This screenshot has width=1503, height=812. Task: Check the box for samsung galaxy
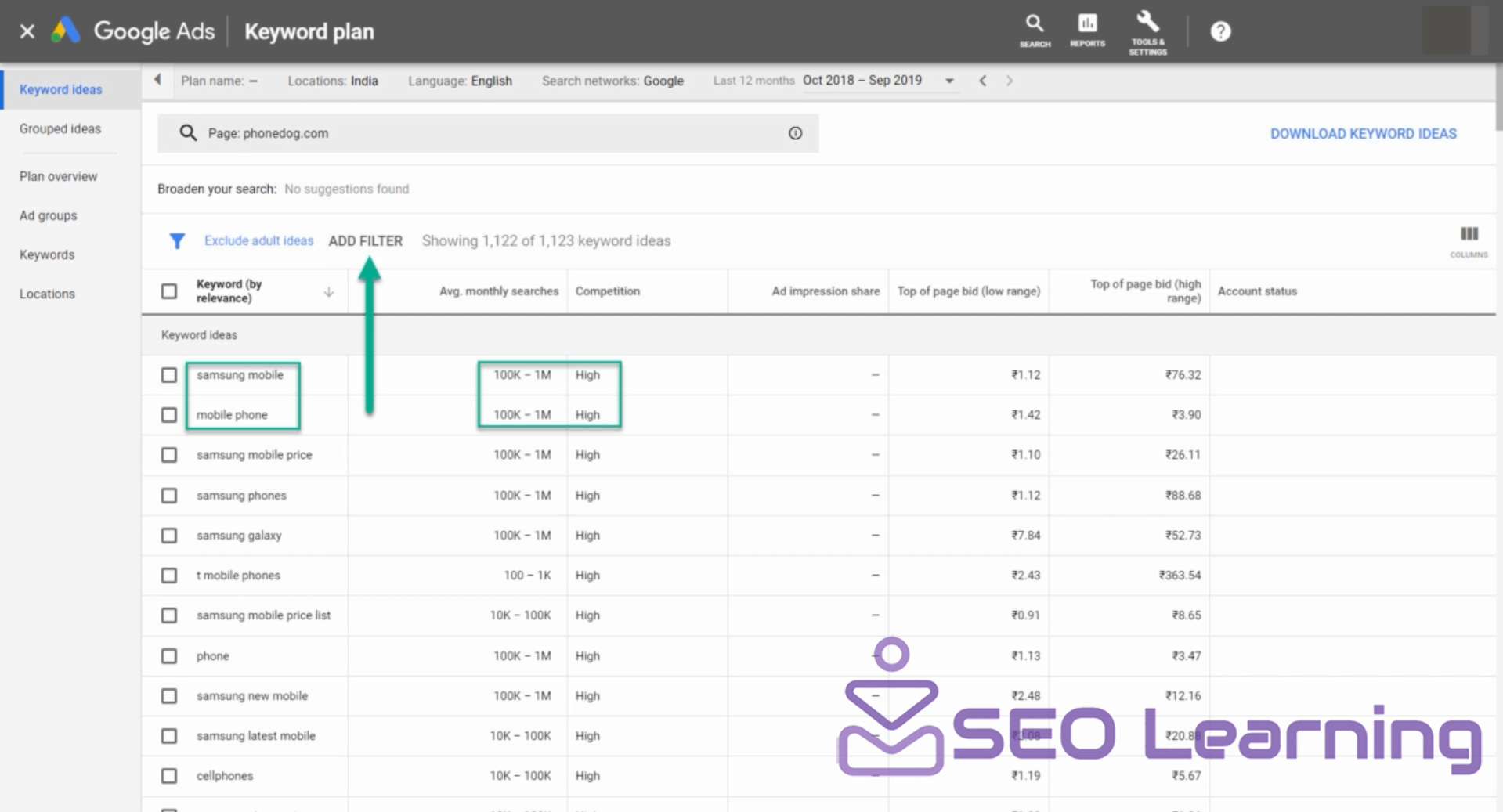pos(169,536)
